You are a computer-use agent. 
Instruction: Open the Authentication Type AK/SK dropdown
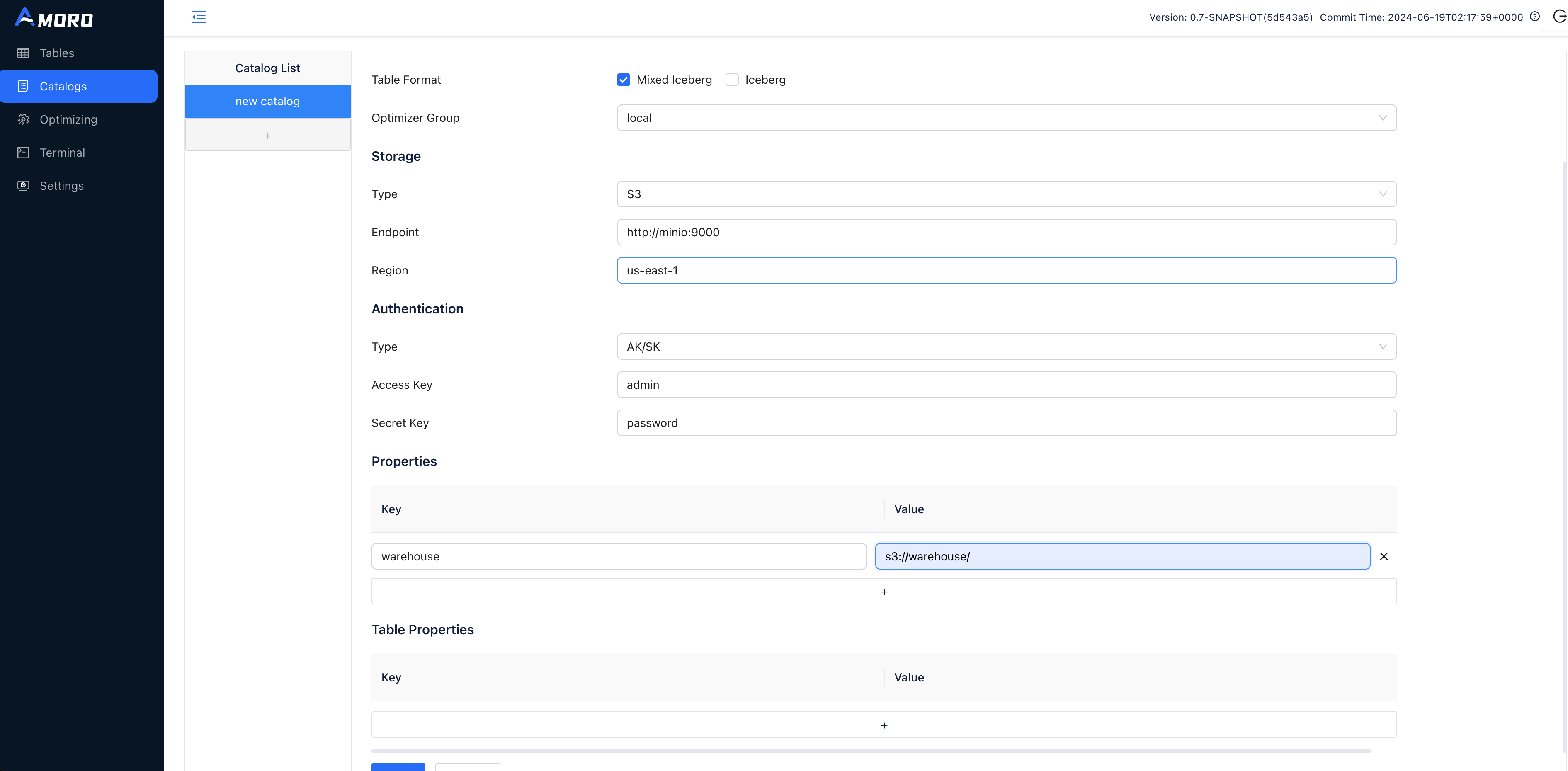[1006, 347]
